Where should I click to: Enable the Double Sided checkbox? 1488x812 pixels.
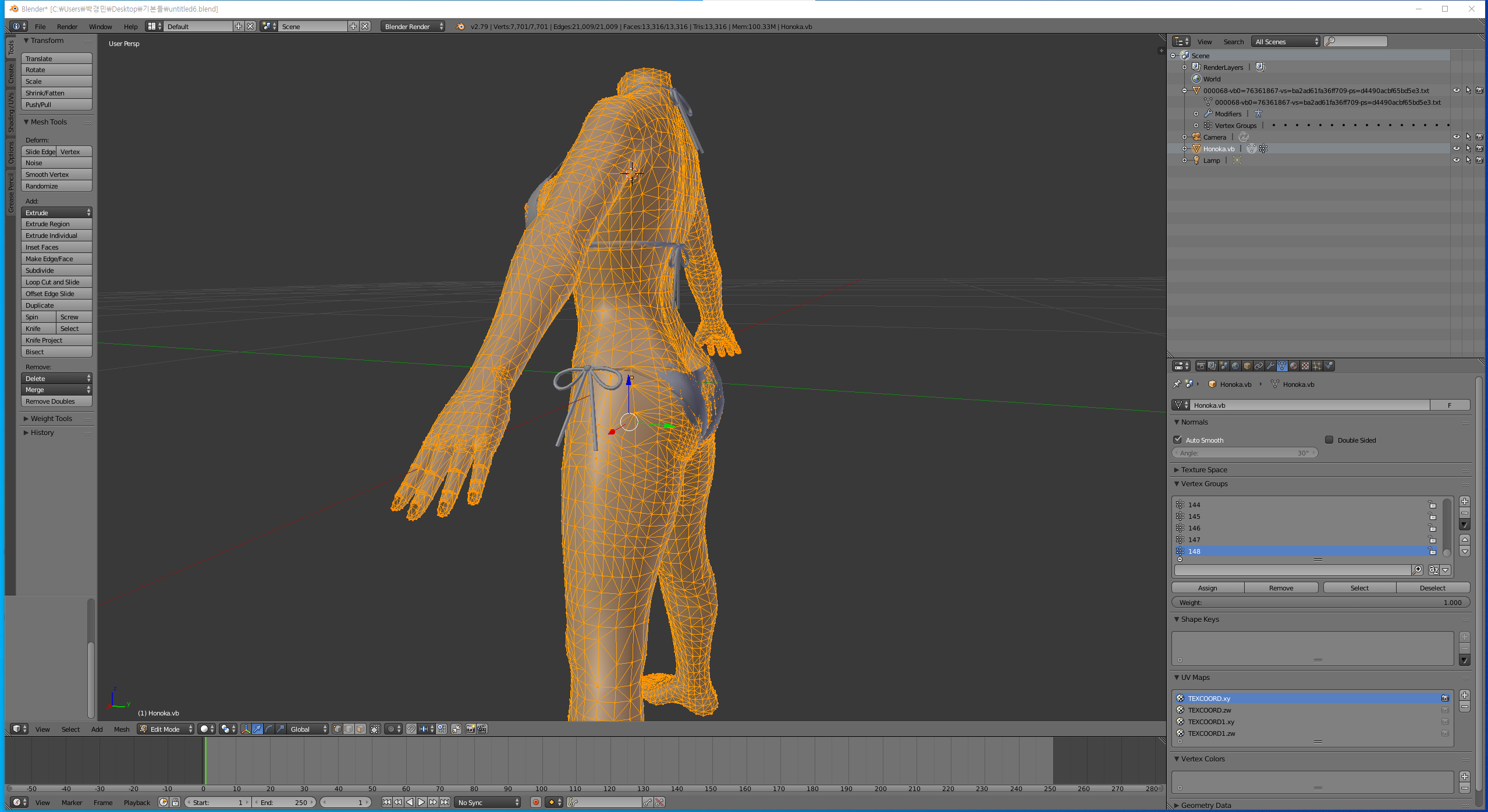(x=1329, y=440)
